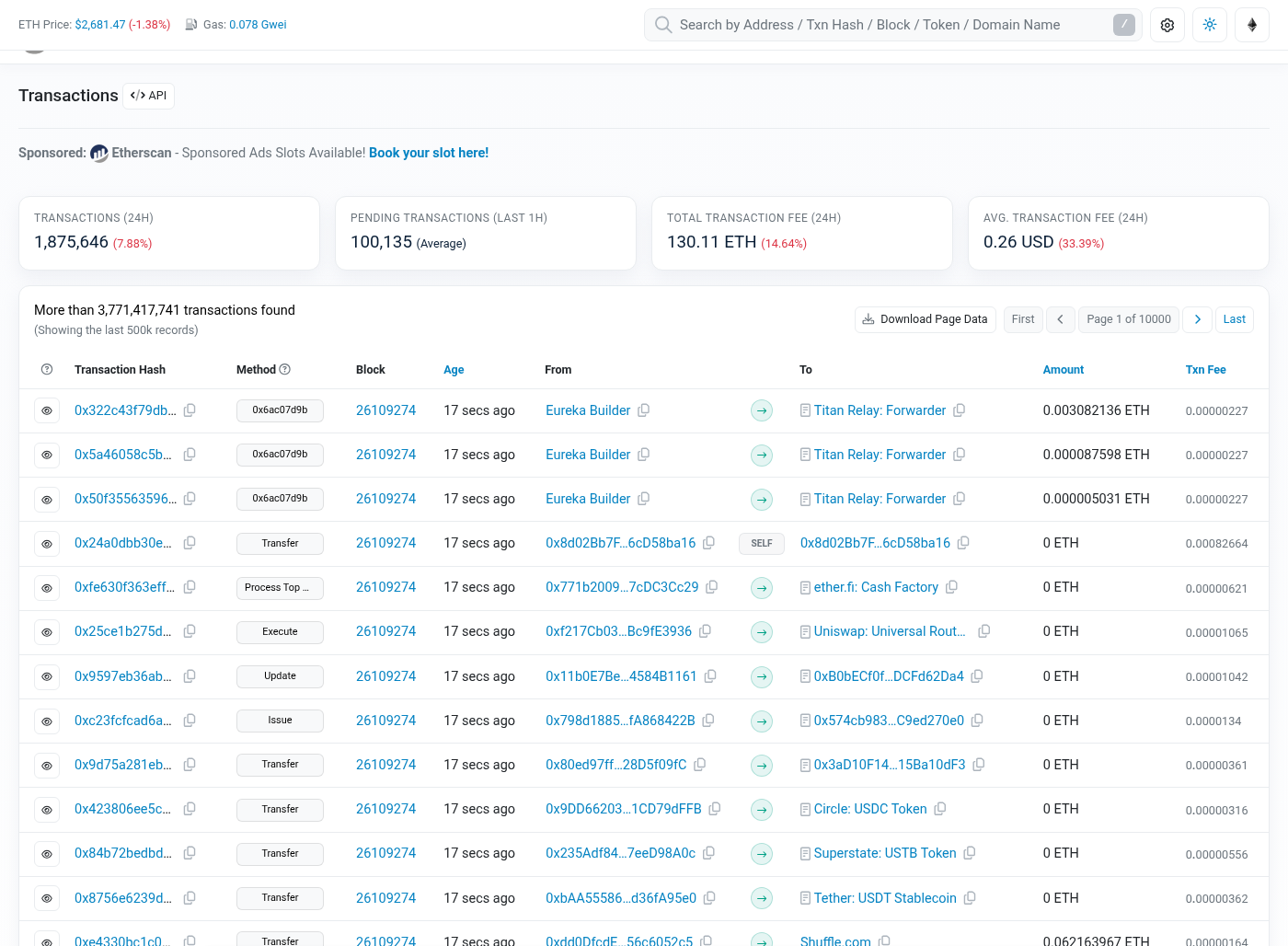Preview transaction 0x9597eb36ab with eye button

(47, 676)
